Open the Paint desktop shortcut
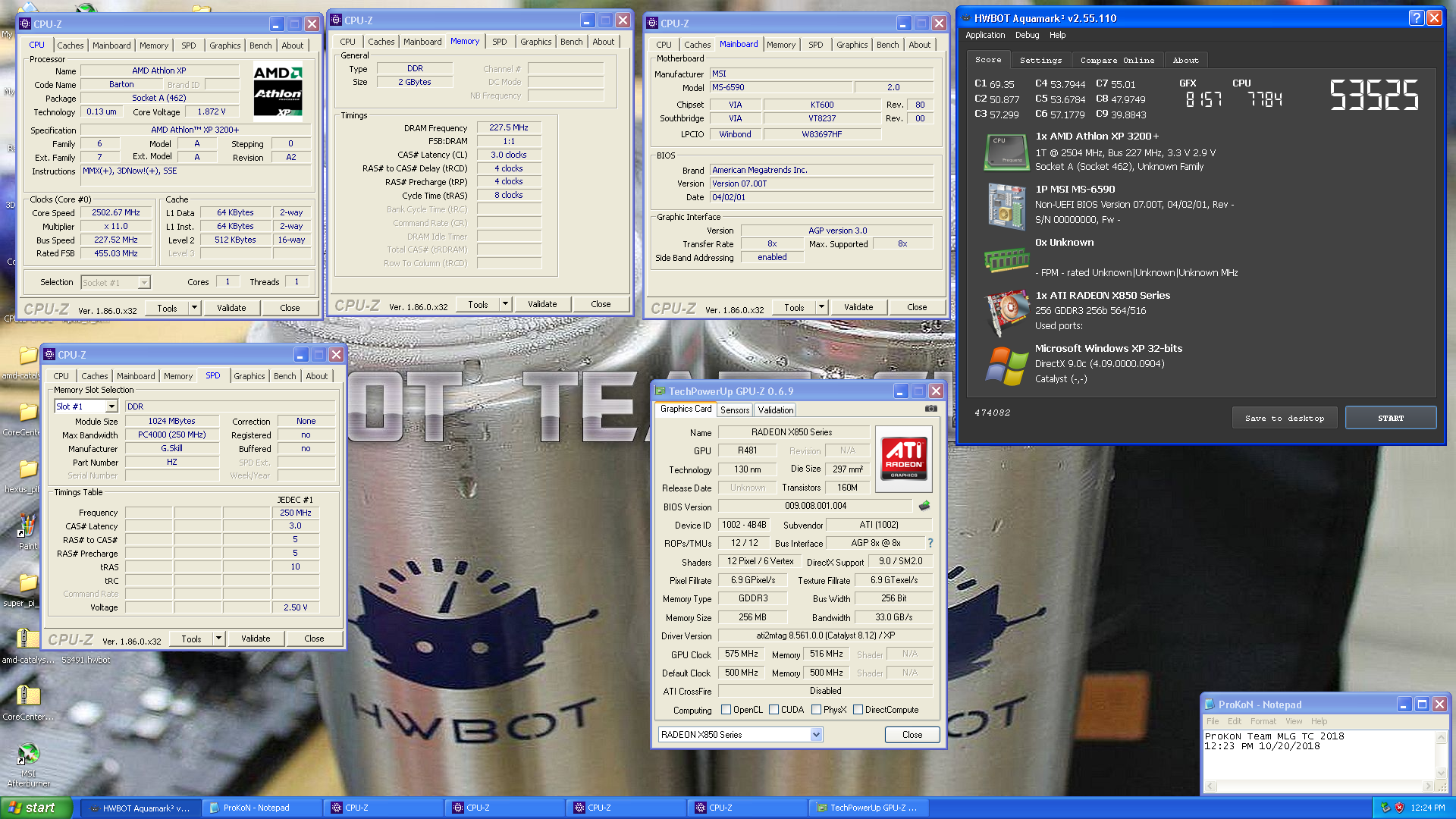This screenshot has height=819, width=1456. click(x=28, y=531)
